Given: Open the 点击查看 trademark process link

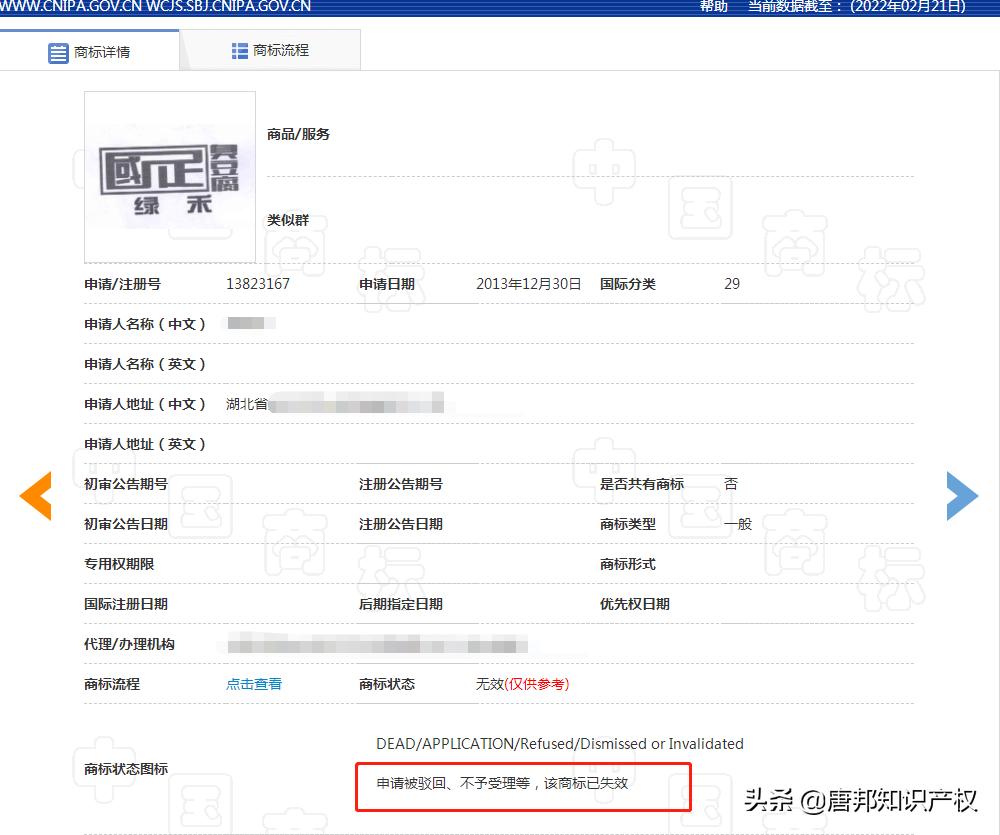Looking at the screenshot, I should pos(252,684).
